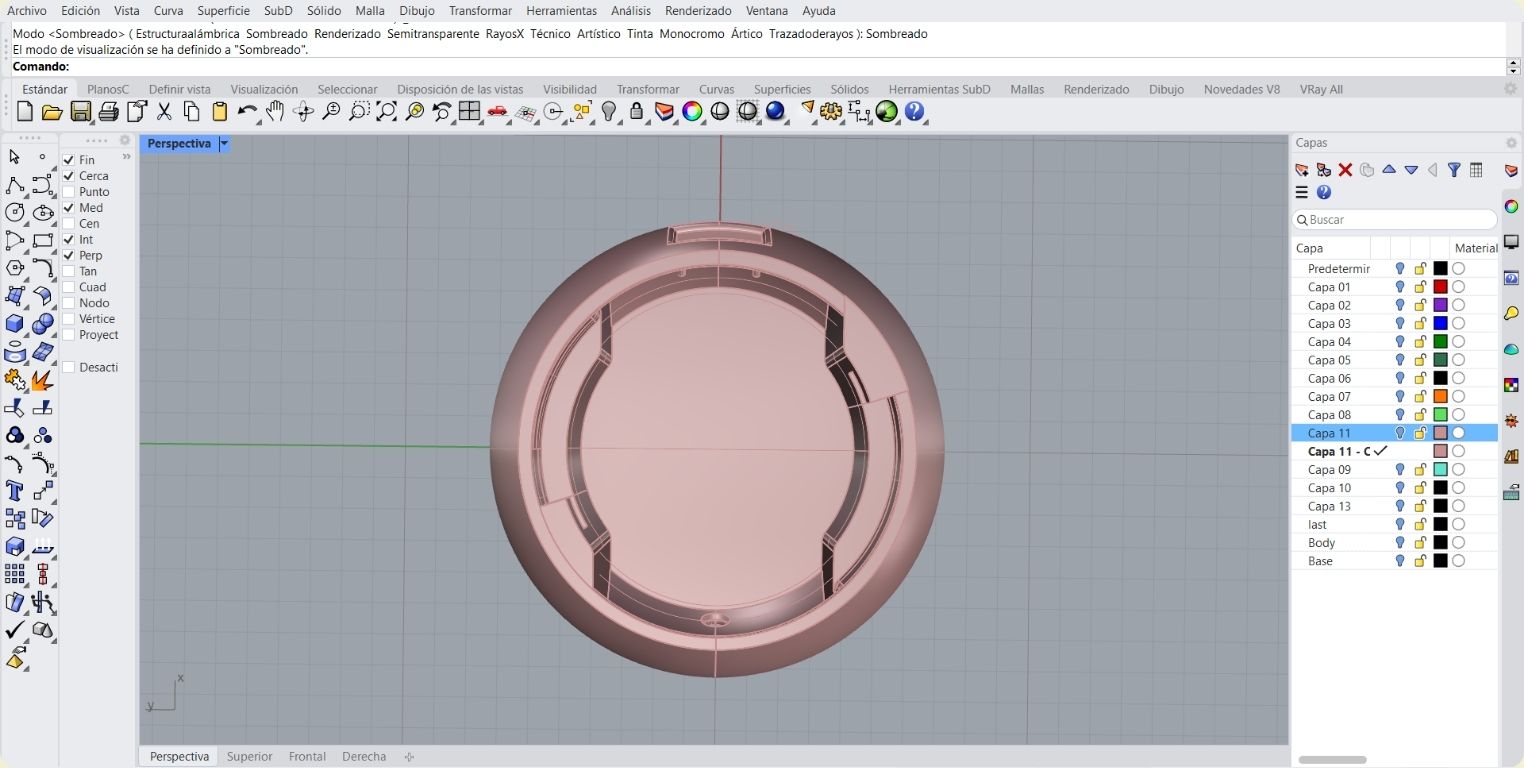Open the layer filter funnel icon
This screenshot has height=768, width=1524.
pyautogui.click(x=1454, y=170)
